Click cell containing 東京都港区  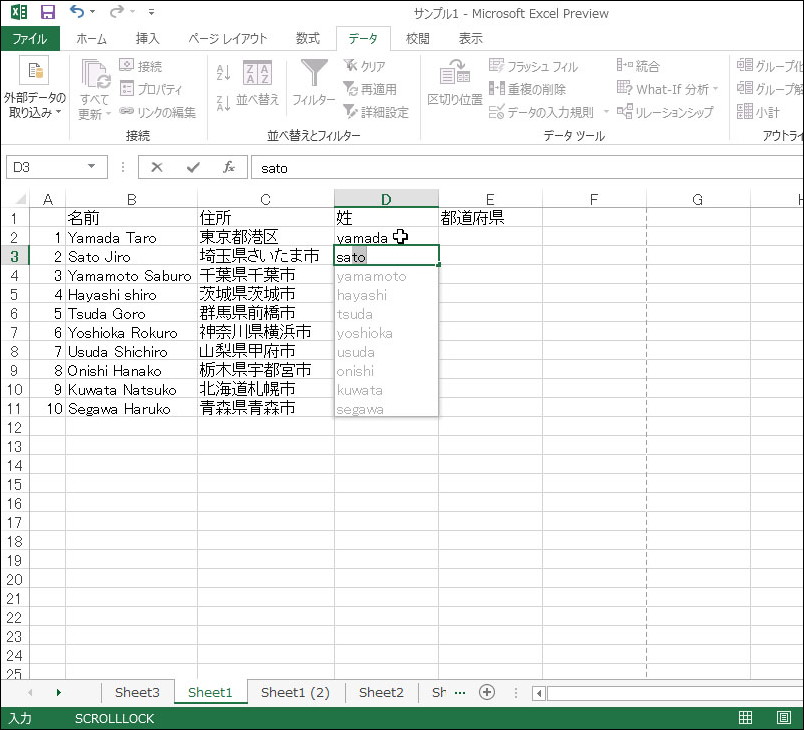266,237
